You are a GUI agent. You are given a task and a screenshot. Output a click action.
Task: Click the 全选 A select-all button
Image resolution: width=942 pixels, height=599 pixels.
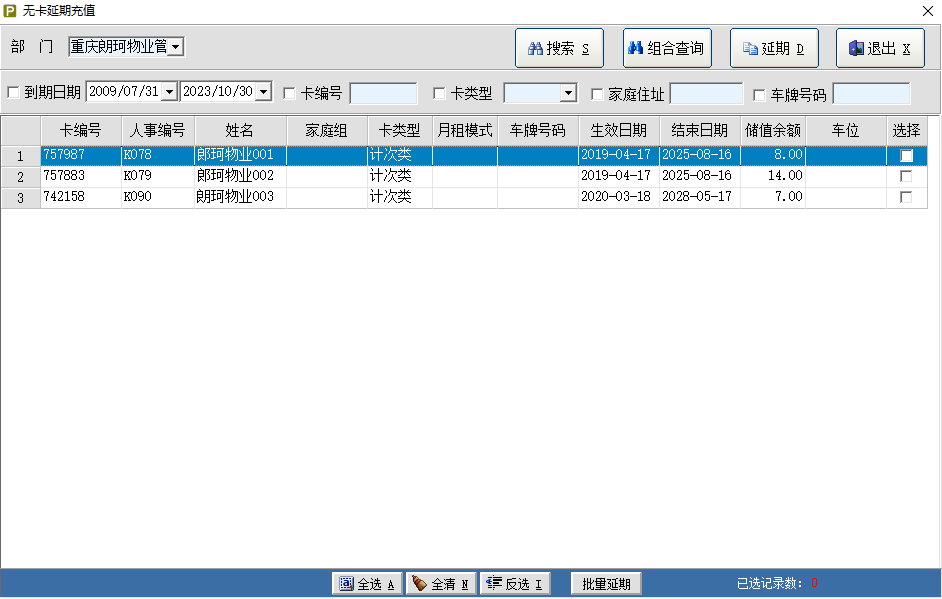point(367,584)
